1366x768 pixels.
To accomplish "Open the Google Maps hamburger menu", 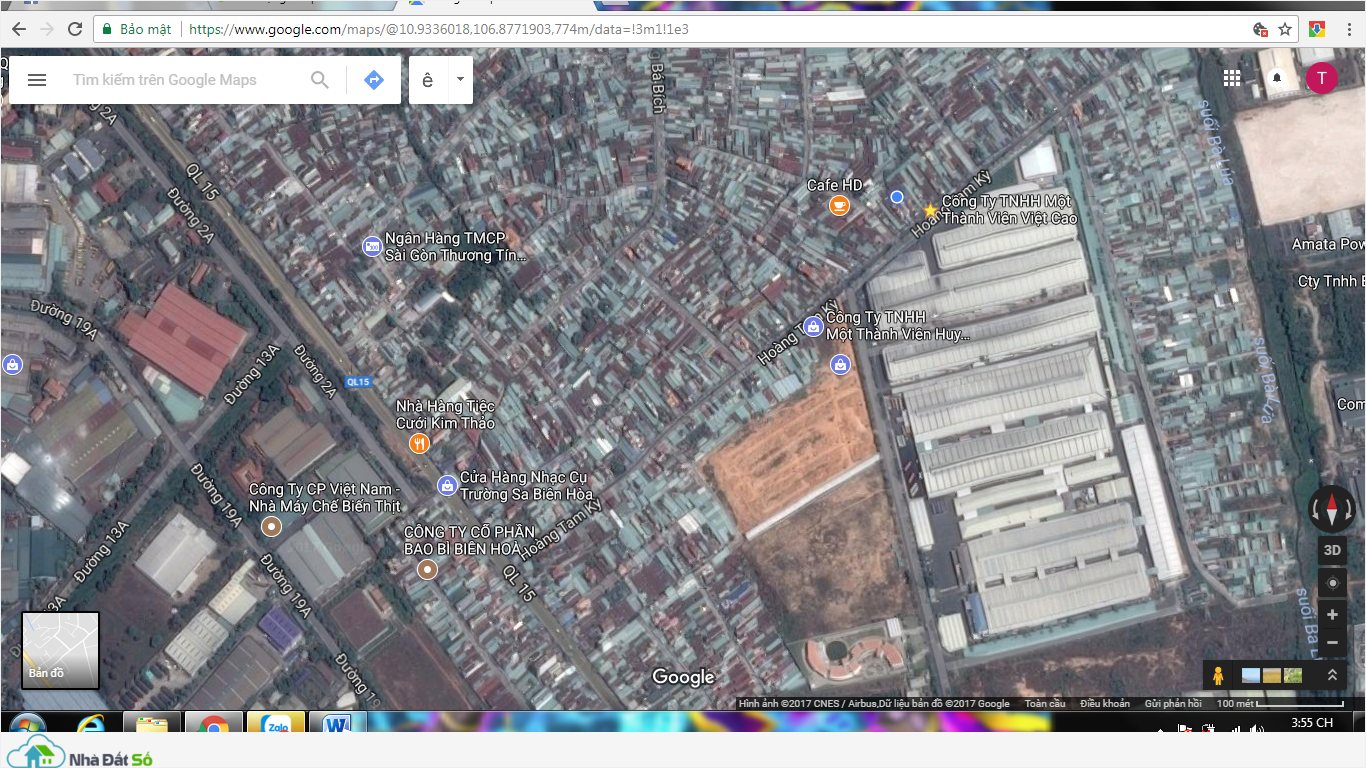I will click(37, 80).
